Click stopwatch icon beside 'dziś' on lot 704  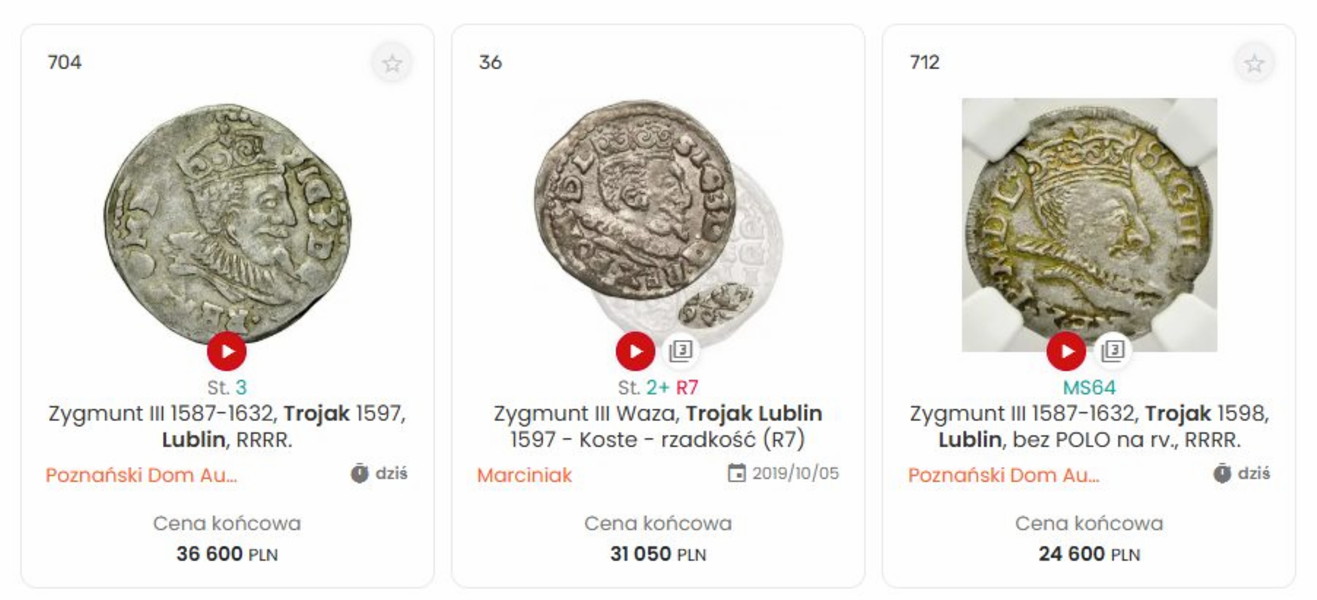360,474
